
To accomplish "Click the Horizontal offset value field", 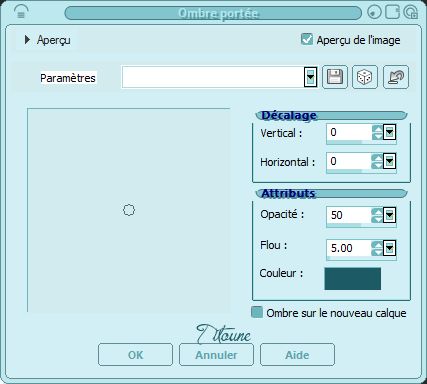I will pos(349,161).
